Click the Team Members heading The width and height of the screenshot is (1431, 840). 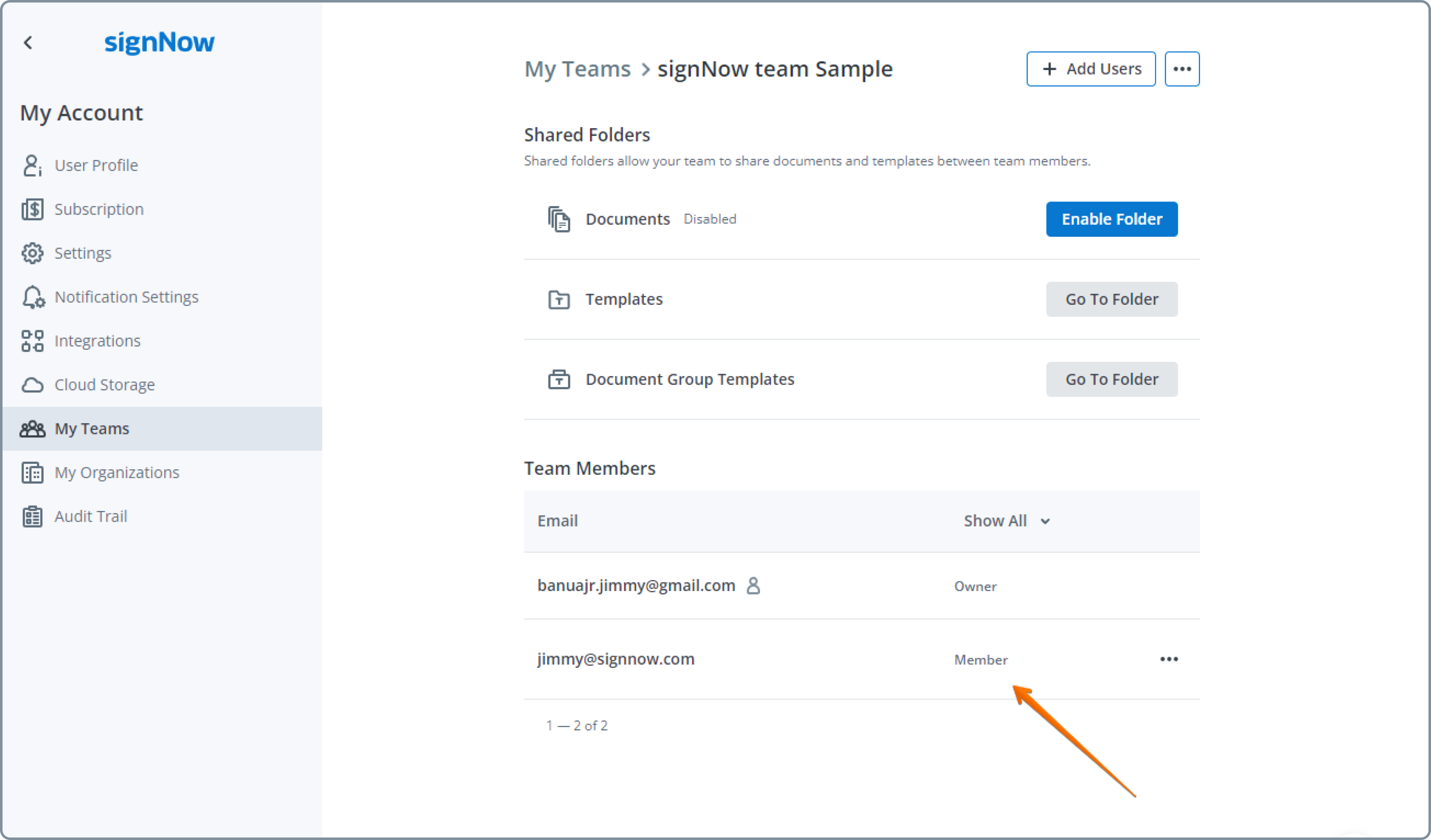(590, 468)
